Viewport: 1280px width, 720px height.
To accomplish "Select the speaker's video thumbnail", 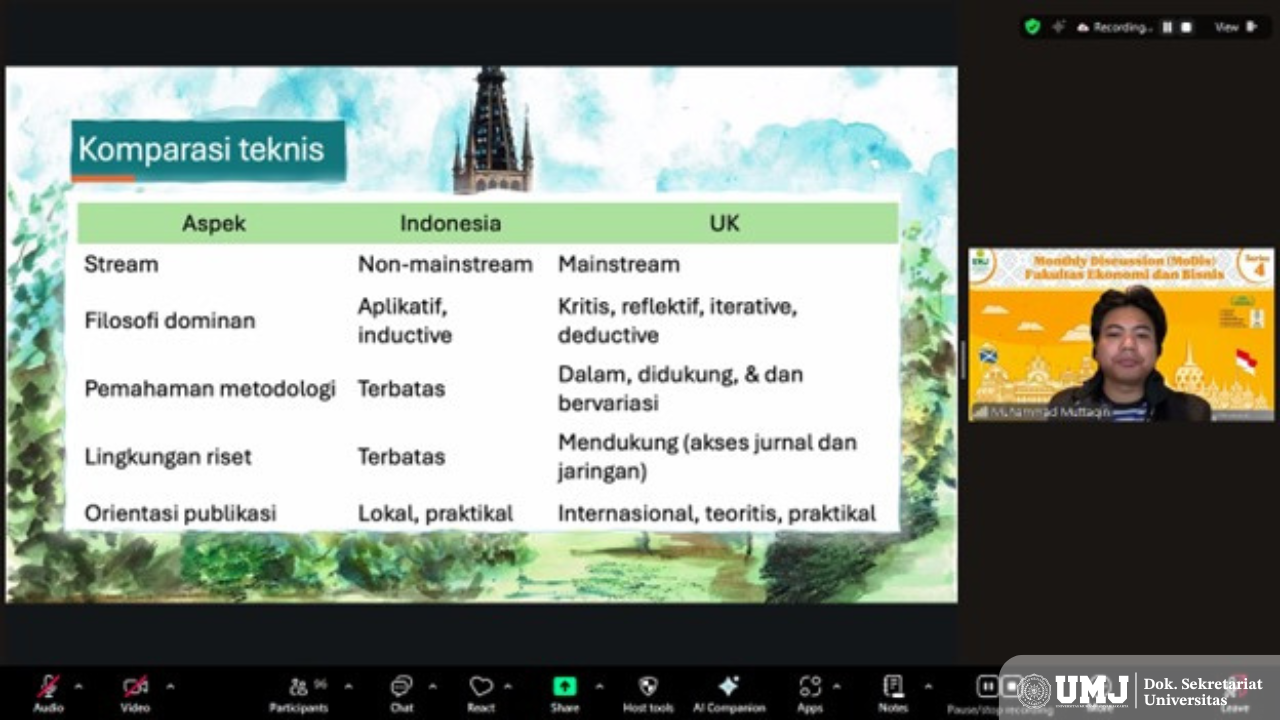I will (x=1121, y=334).
